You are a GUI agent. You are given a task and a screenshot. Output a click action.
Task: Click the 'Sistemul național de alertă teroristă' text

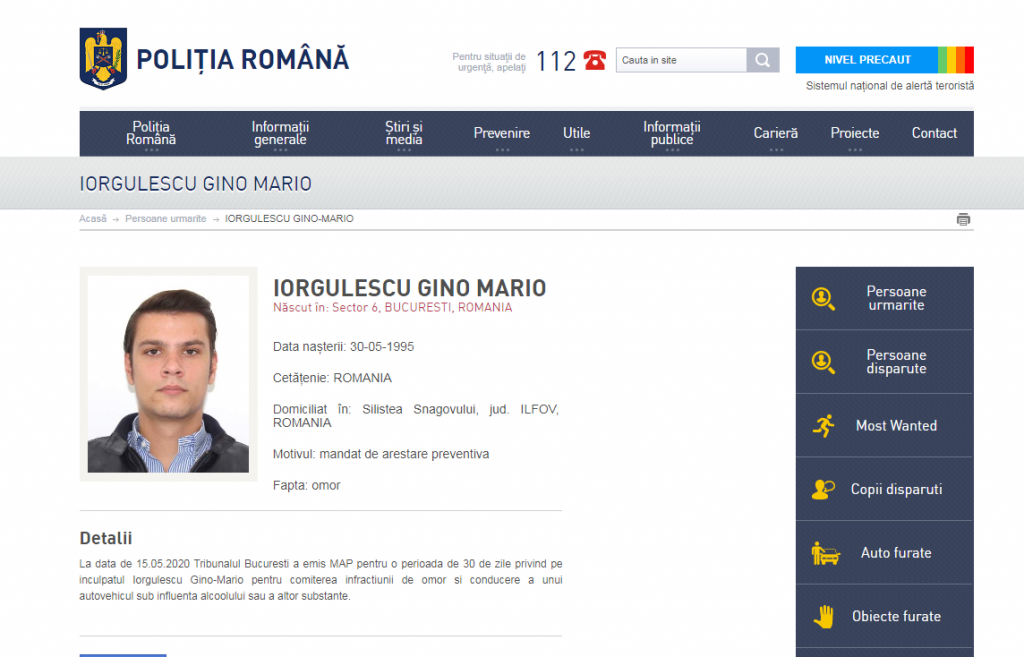click(889, 86)
